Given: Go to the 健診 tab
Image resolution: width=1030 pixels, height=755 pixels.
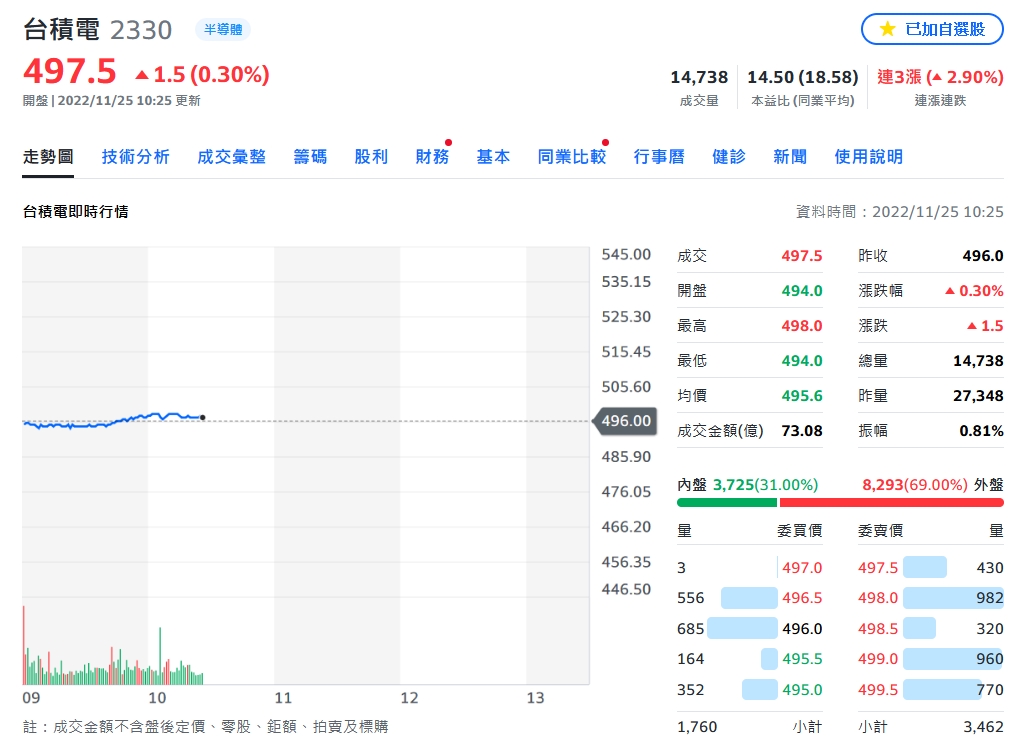Looking at the screenshot, I should [x=729, y=156].
